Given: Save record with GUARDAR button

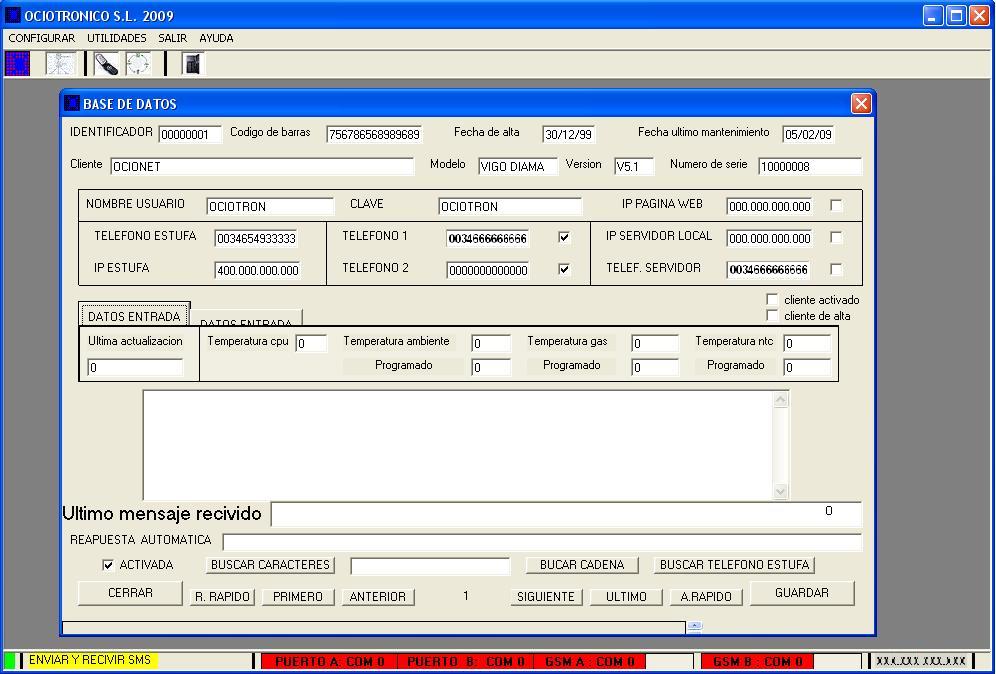Looking at the screenshot, I should tap(802, 593).
